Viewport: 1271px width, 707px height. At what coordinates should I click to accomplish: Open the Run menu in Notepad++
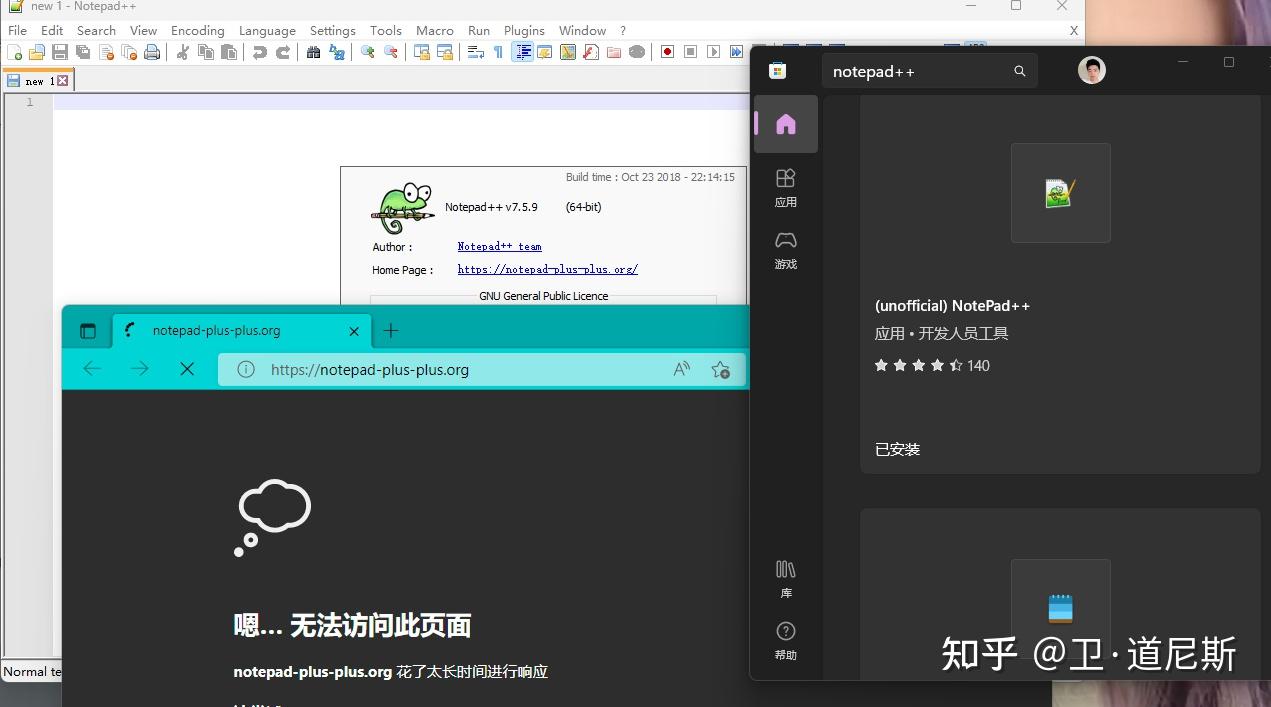click(x=479, y=30)
